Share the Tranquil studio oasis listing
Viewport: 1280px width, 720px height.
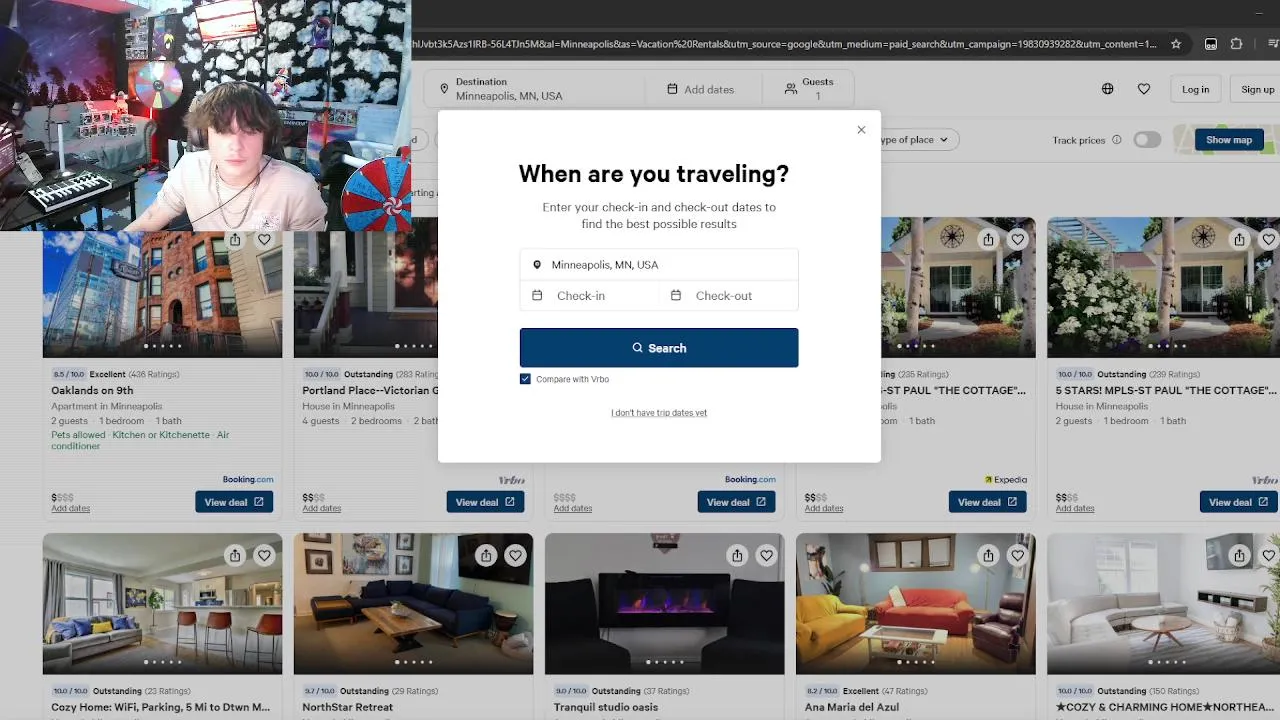click(737, 556)
